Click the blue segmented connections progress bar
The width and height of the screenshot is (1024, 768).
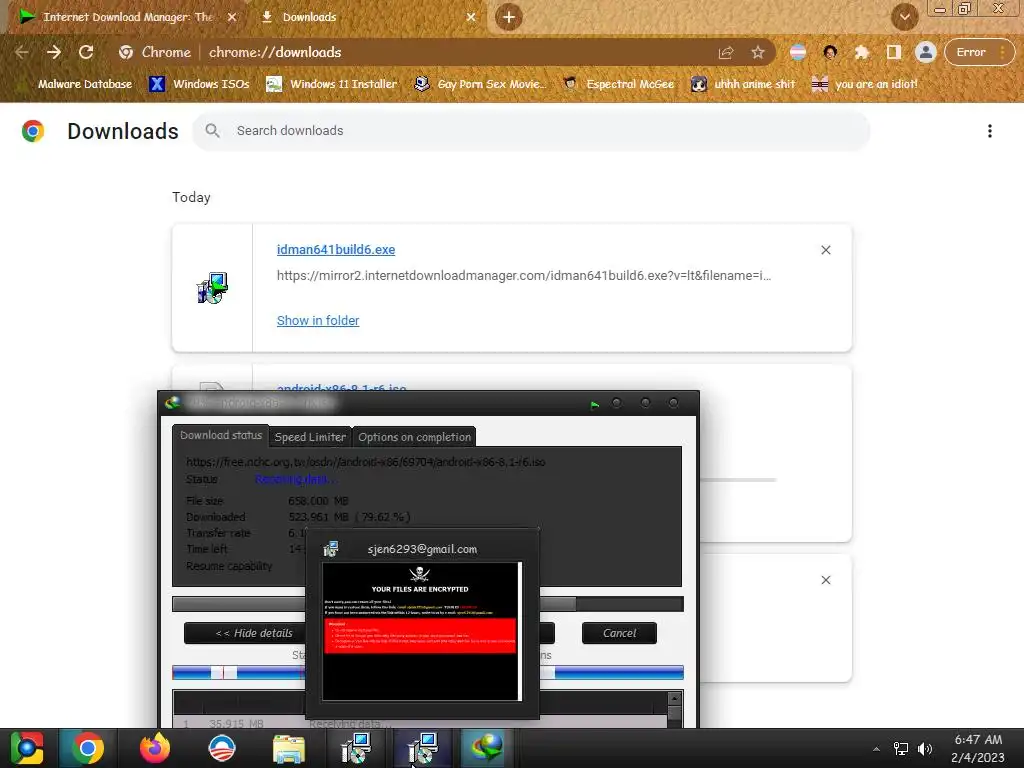click(x=428, y=673)
